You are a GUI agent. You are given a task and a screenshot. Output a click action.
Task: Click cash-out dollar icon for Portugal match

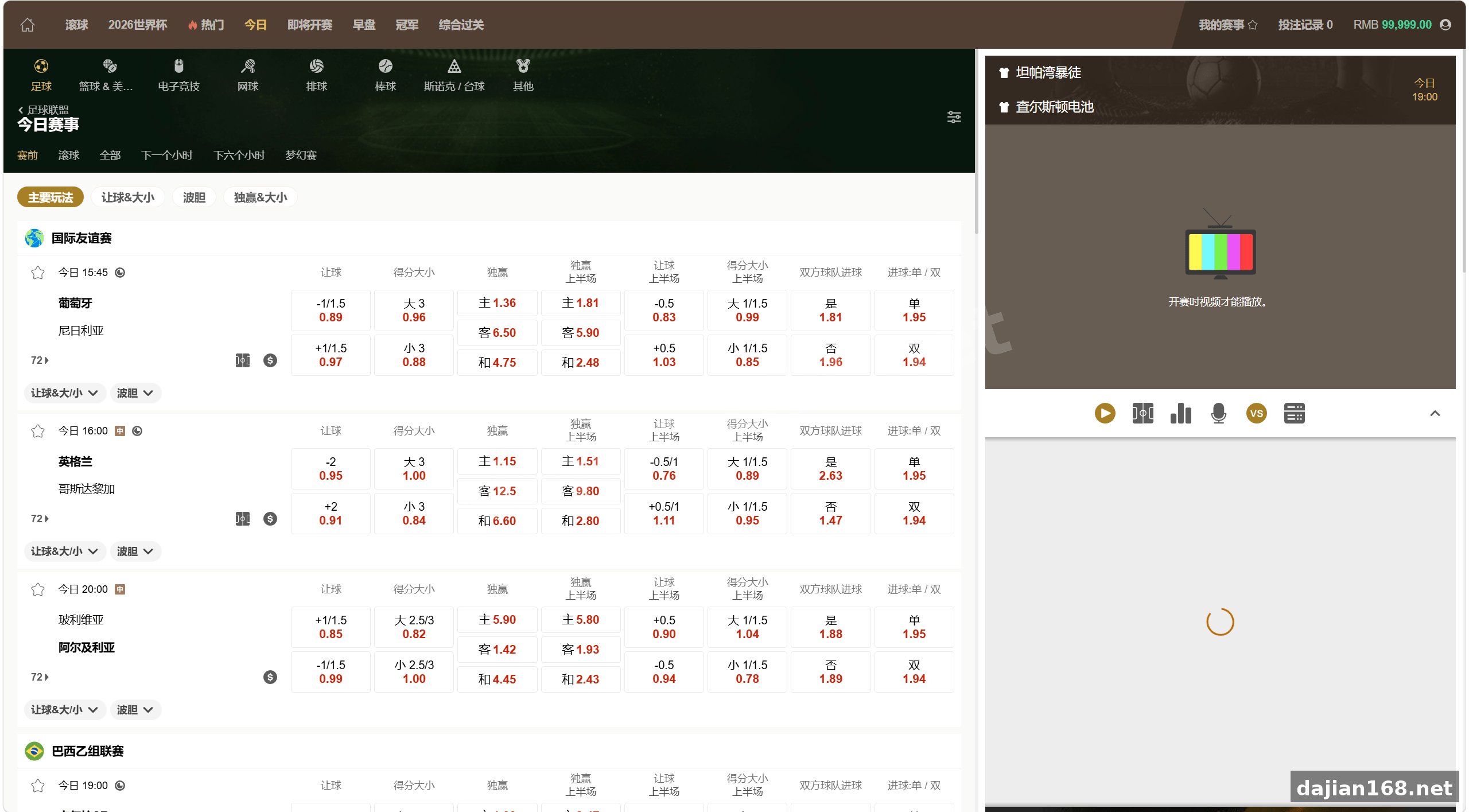click(270, 360)
